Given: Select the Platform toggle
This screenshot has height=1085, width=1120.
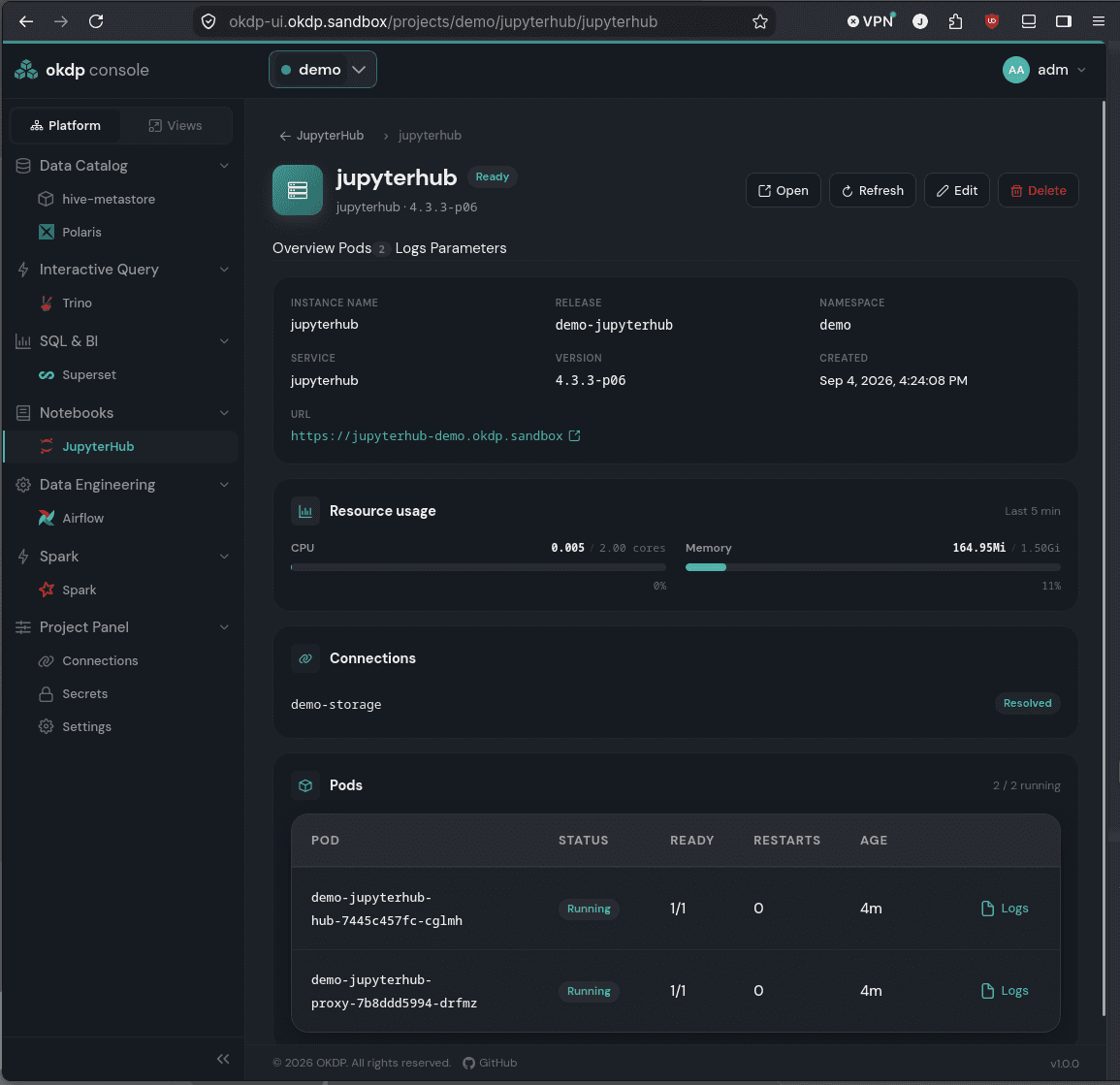Looking at the screenshot, I should pos(66,126).
